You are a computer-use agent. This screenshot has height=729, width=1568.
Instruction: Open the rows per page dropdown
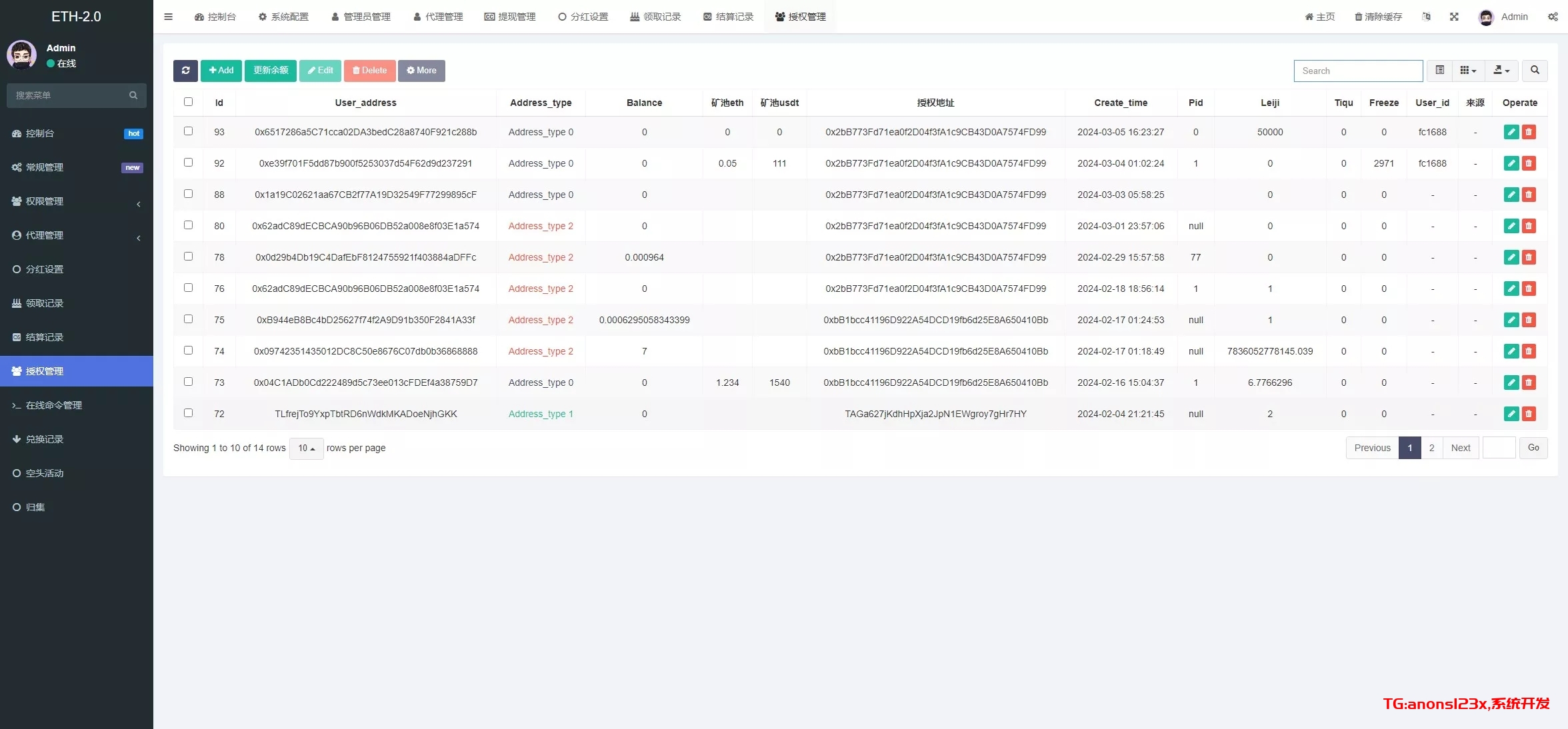click(x=306, y=448)
